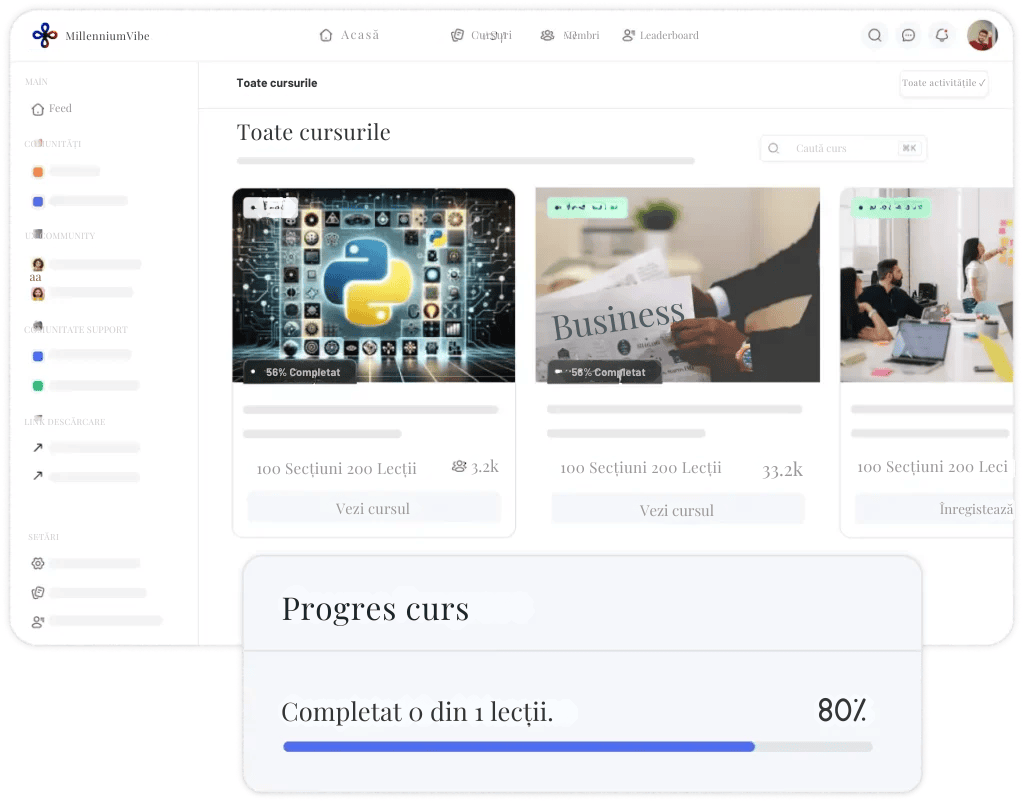Click the MillenniumVibe logo

[45, 36]
